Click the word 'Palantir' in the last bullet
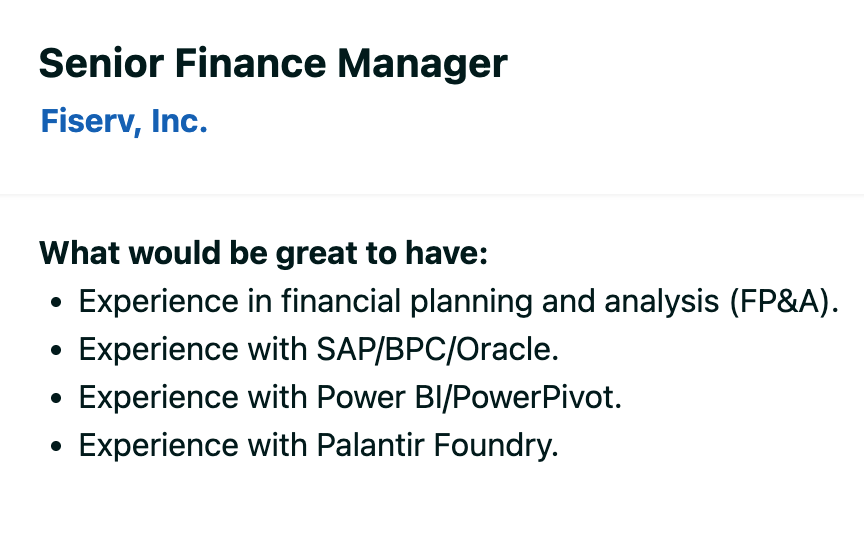 [x=370, y=445]
